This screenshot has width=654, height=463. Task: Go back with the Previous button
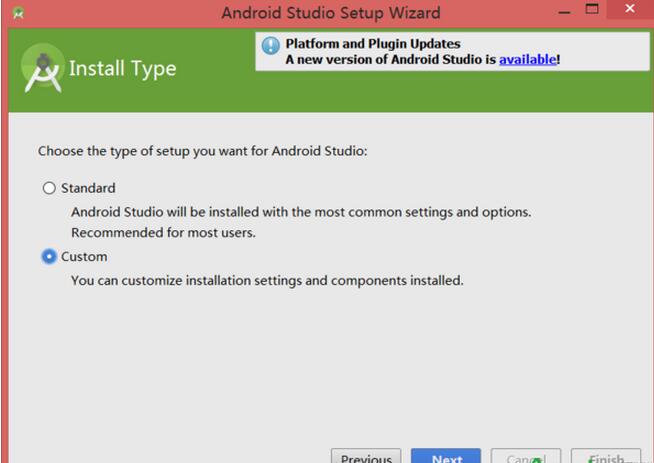tap(366, 456)
